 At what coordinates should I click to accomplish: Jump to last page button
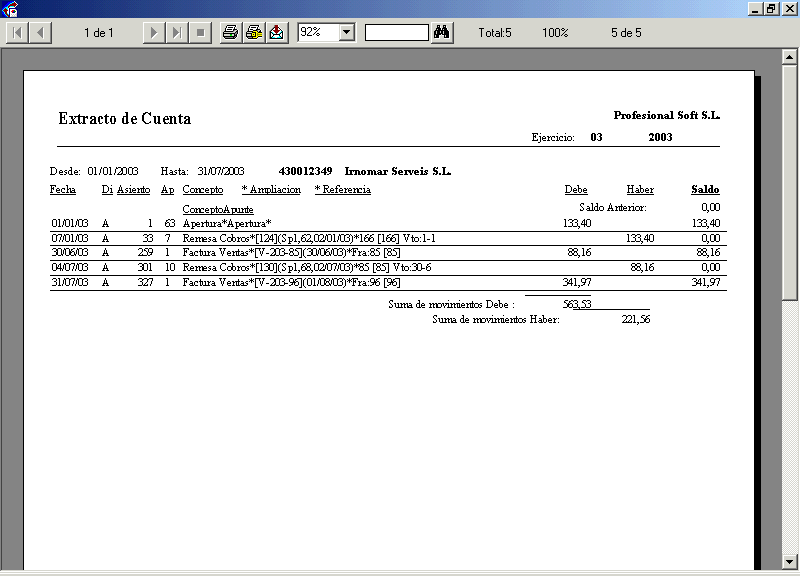coord(176,33)
